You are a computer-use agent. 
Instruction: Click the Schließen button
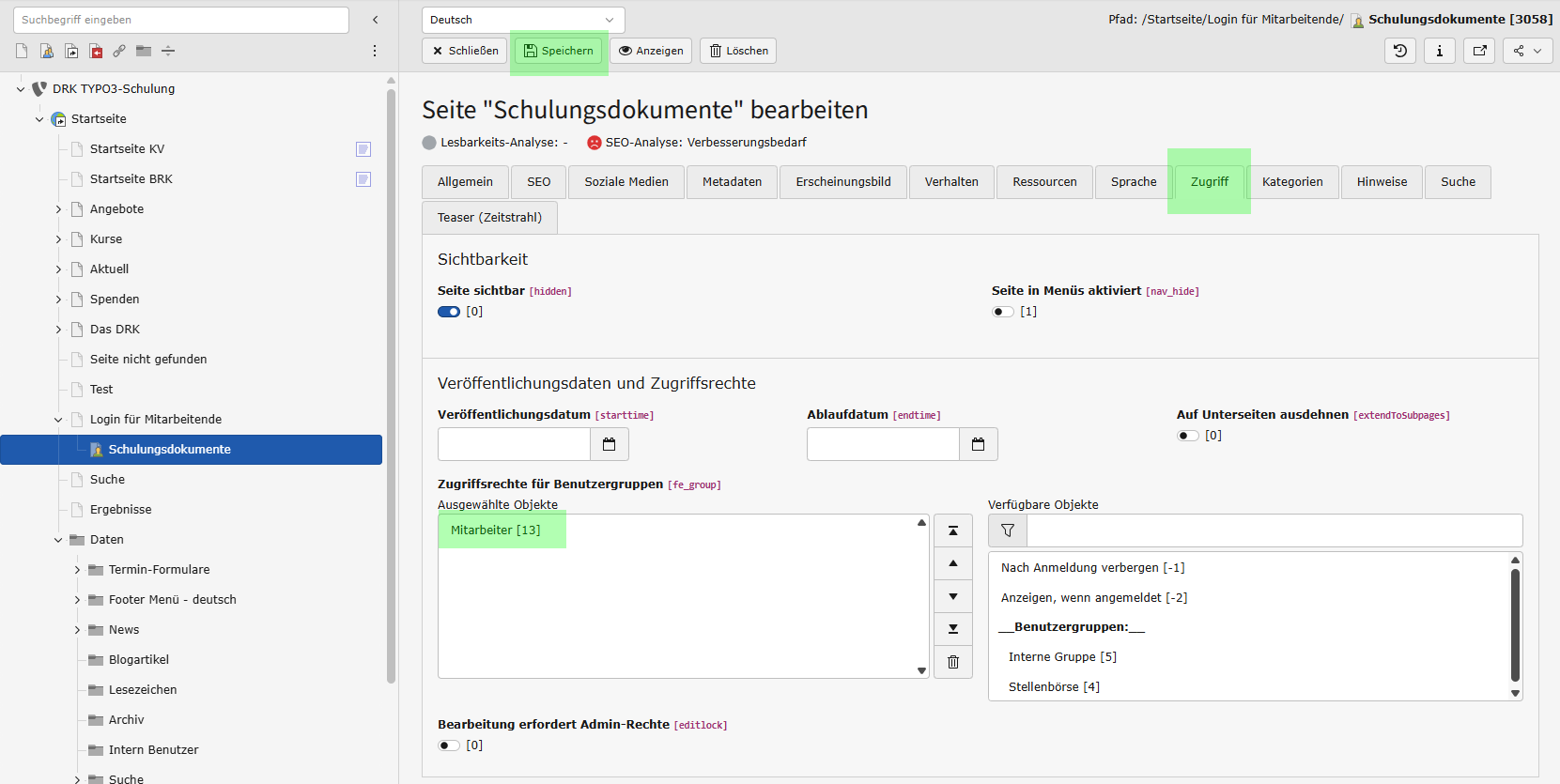coord(465,51)
